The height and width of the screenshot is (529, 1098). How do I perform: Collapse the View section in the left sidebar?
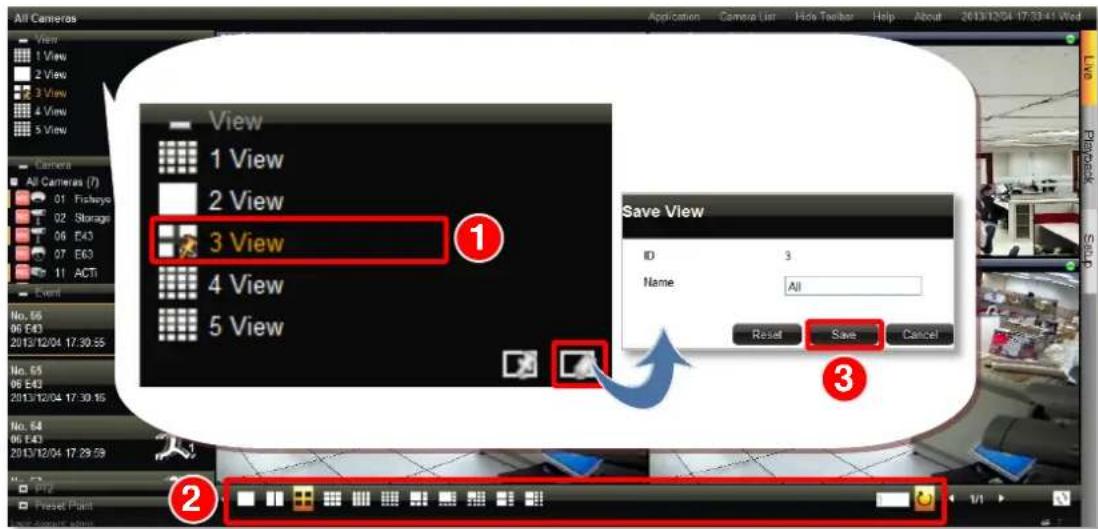[22, 39]
